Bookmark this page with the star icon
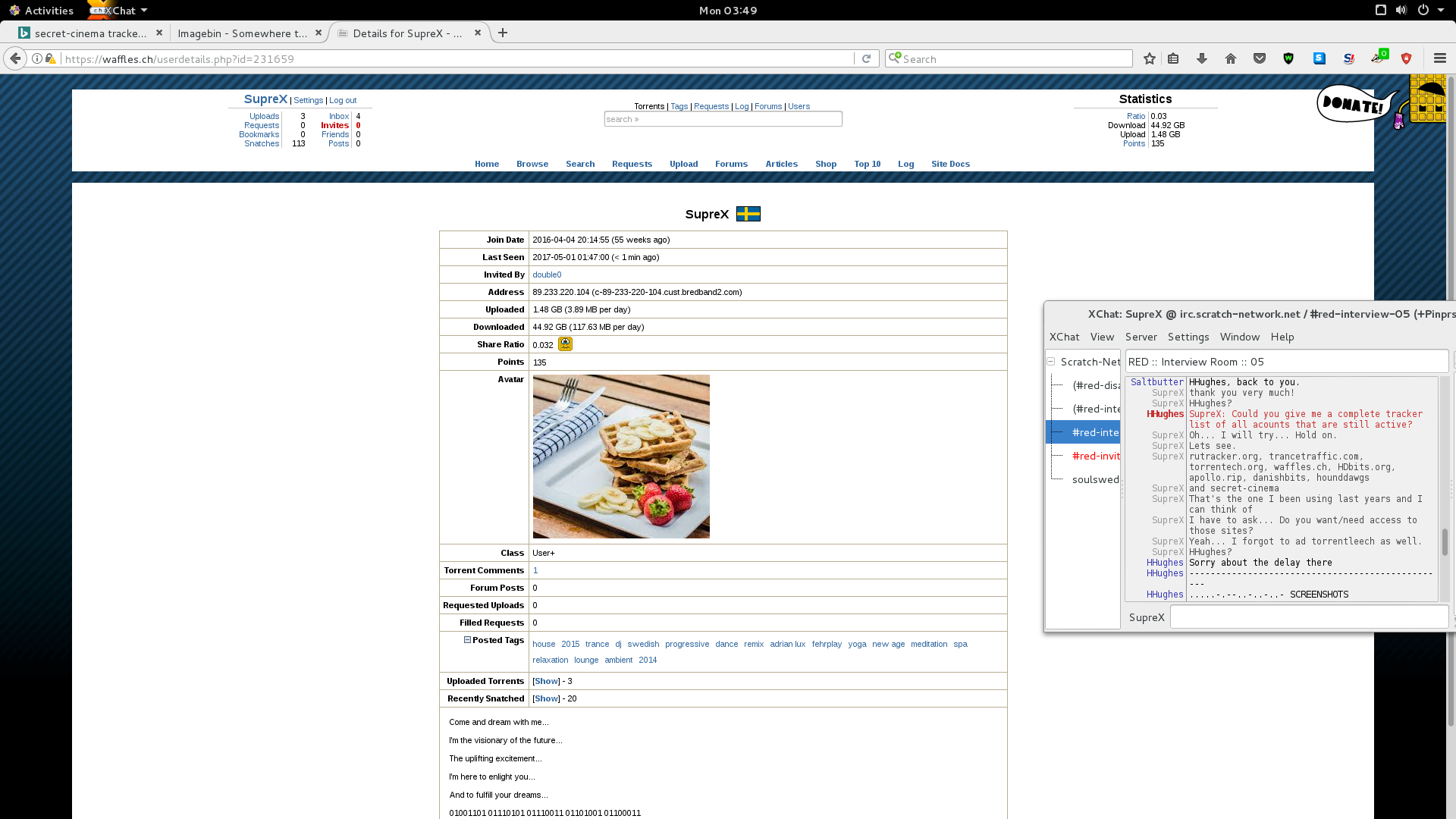Image resolution: width=1456 pixels, height=819 pixels. click(x=1150, y=58)
